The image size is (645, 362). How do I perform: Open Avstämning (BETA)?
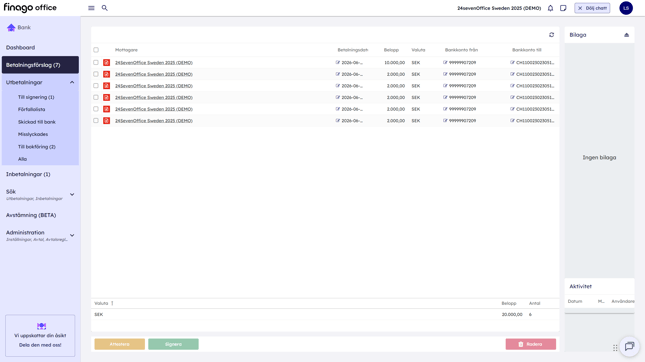pyautogui.click(x=31, y=215)
